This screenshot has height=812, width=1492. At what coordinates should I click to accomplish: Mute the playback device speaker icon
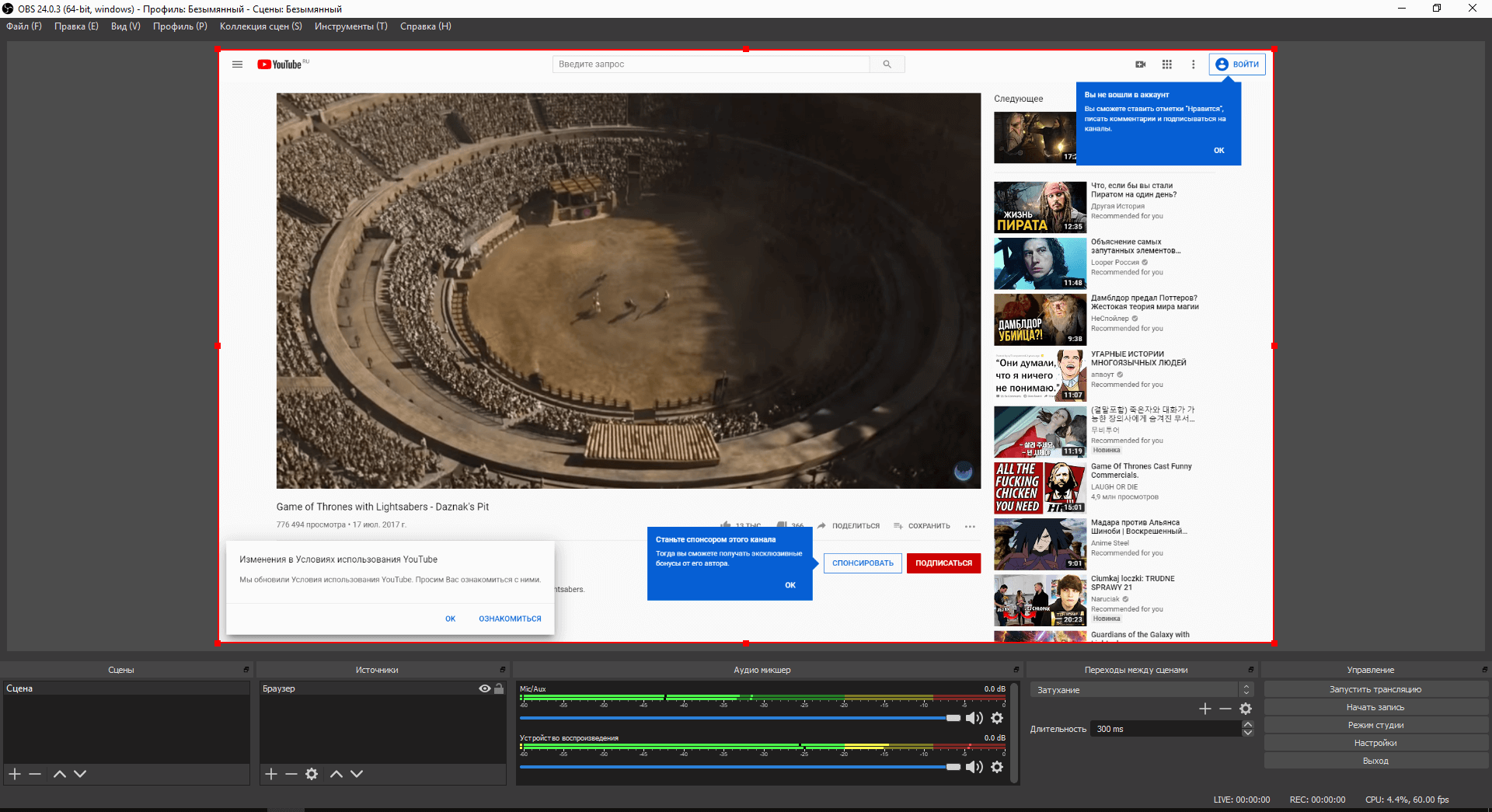click(974, 767)
